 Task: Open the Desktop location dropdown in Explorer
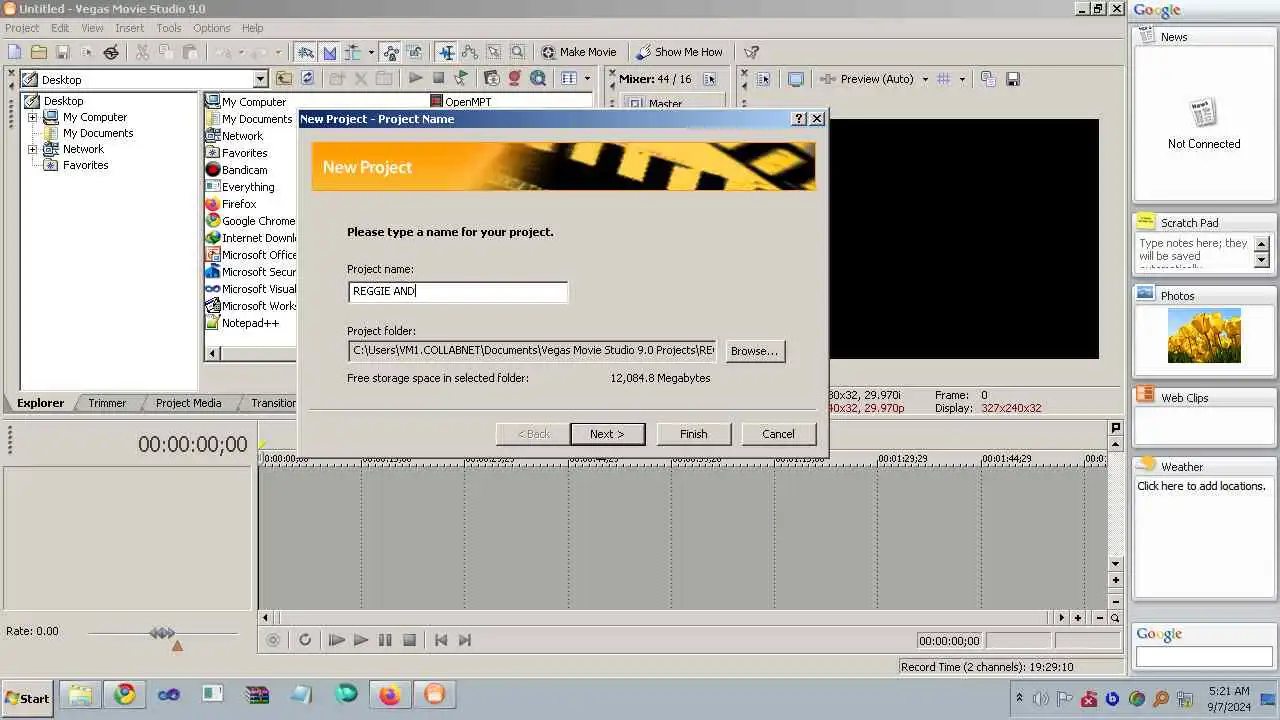click(x=260, y=79)
